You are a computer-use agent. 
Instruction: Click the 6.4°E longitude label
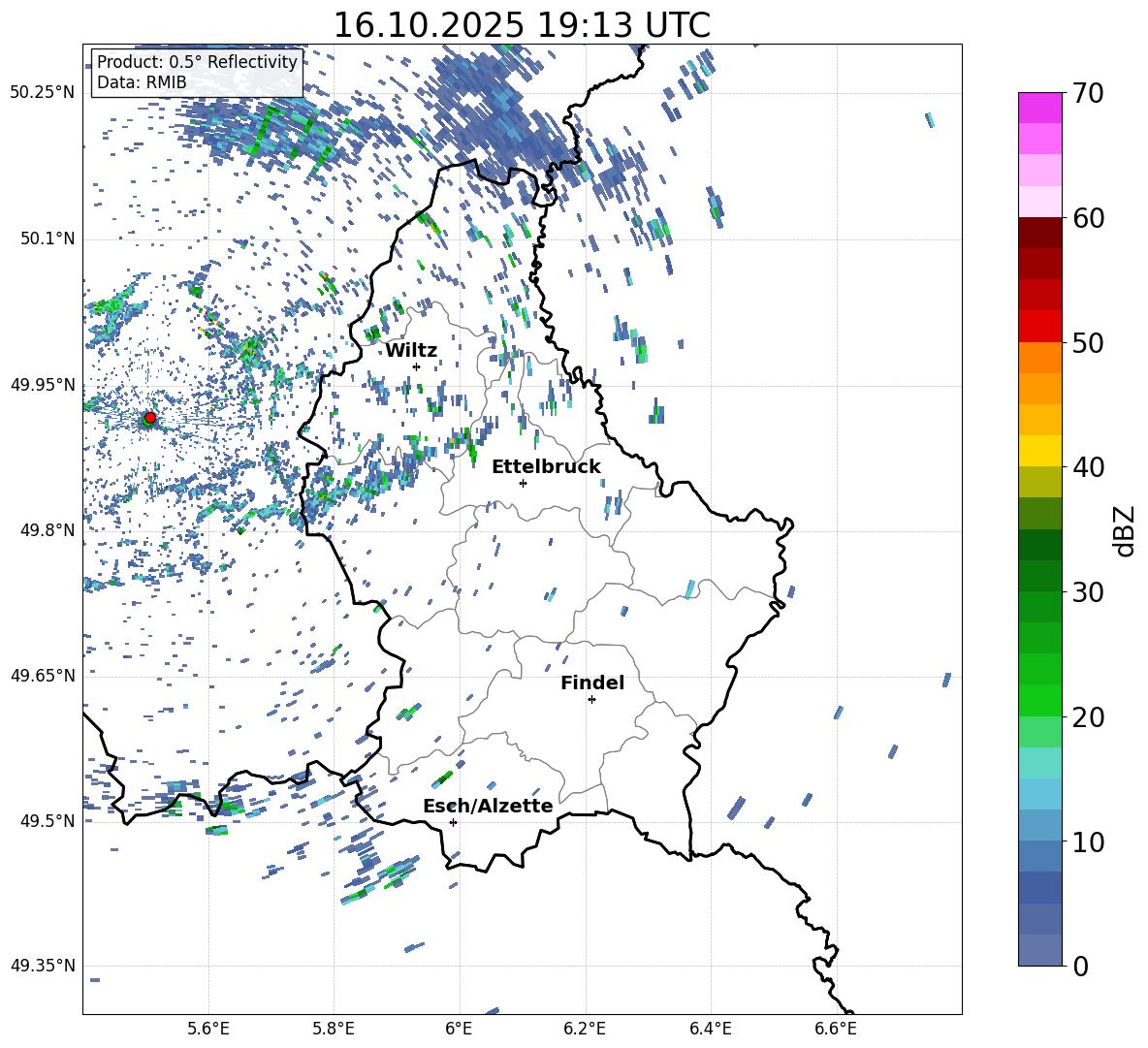pos(710,1029)
